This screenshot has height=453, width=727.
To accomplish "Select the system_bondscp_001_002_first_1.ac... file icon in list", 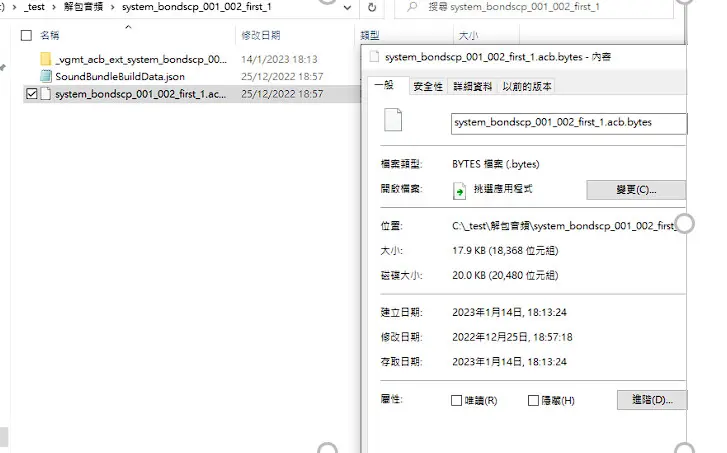I will [45, 94].
